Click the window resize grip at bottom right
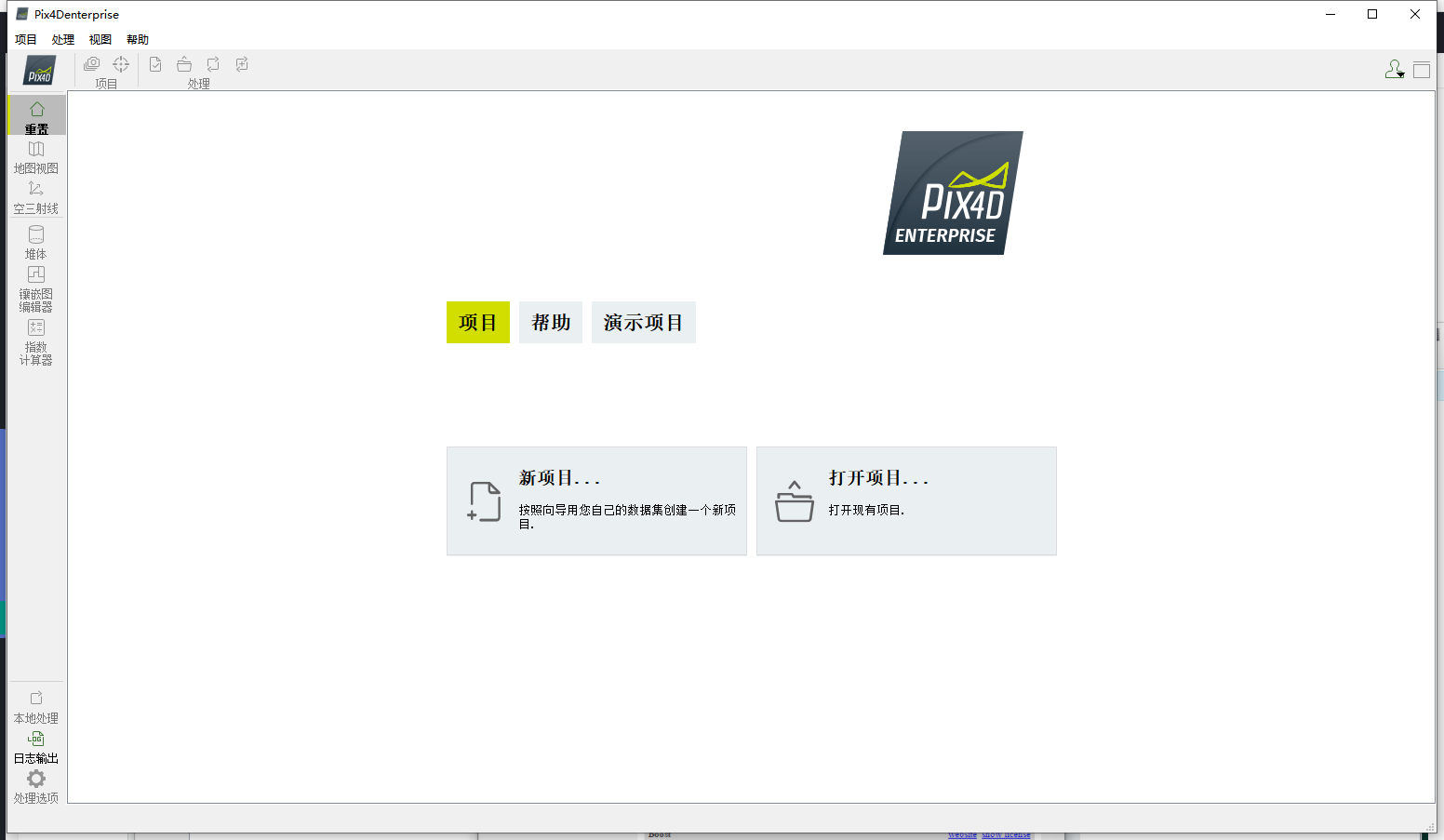Viewport: 1444px width, 840px height. [x=1431, y=827]
